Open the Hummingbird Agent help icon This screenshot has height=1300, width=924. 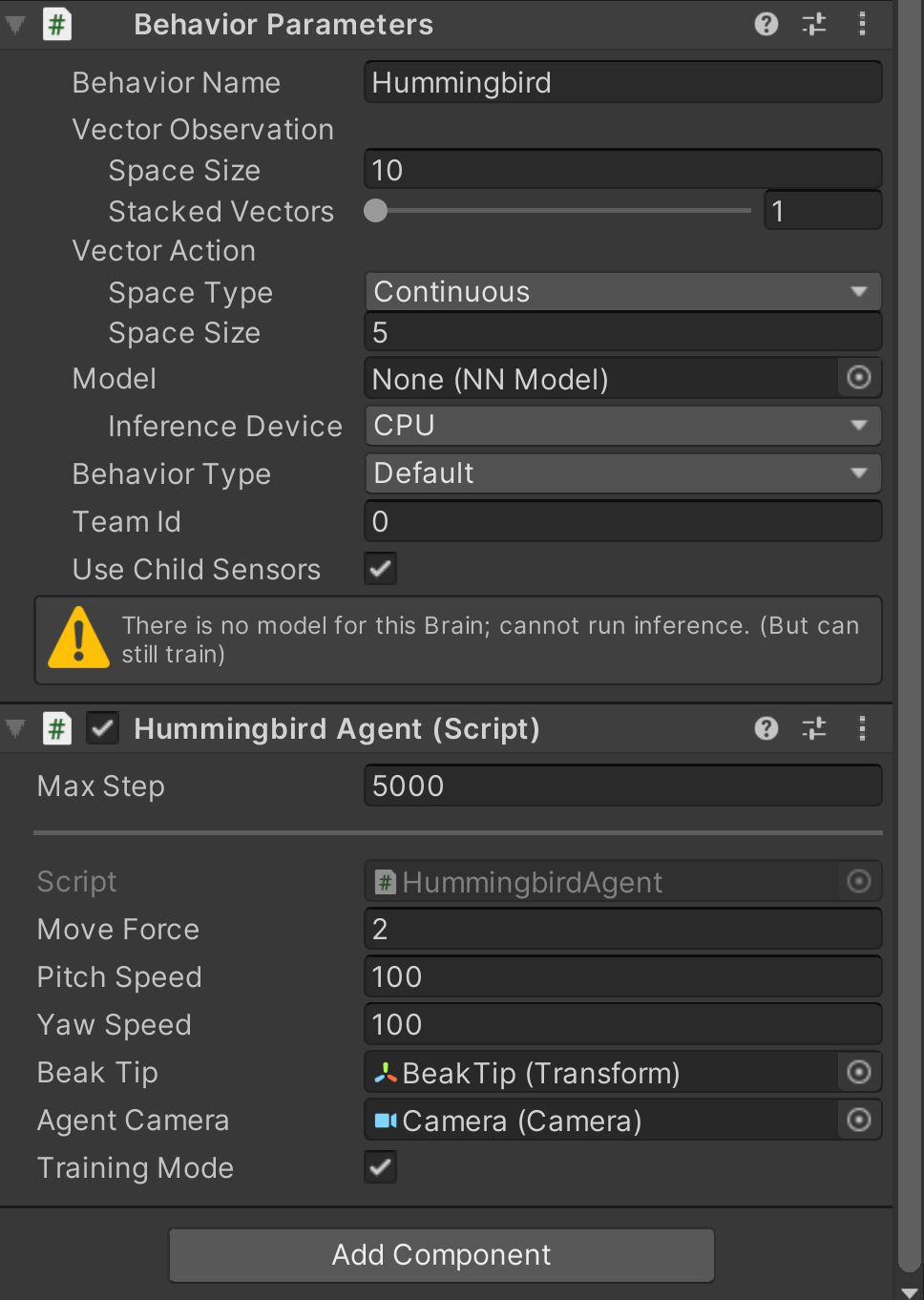coord(766,728)
